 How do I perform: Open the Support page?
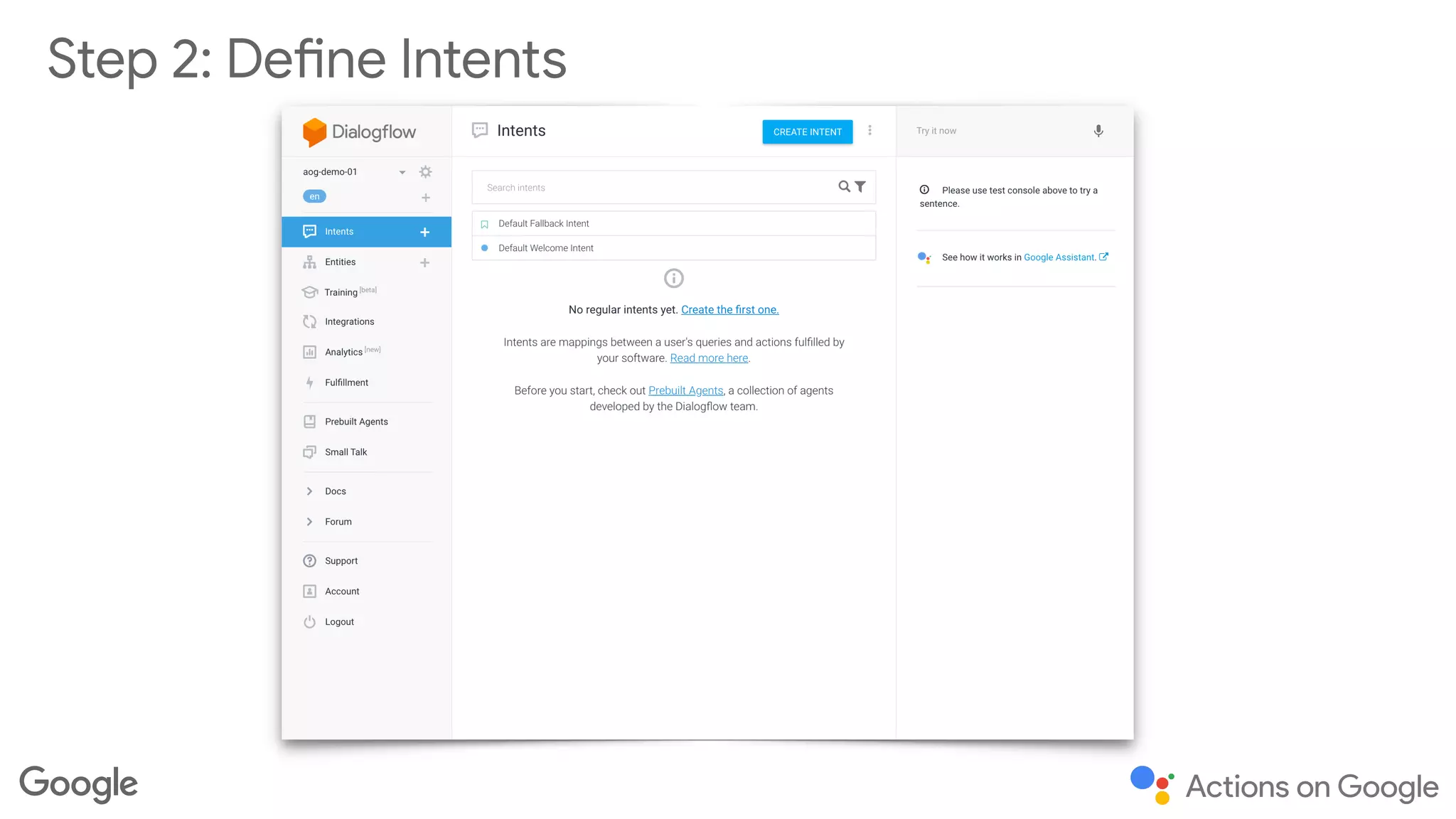coord(341,561)
